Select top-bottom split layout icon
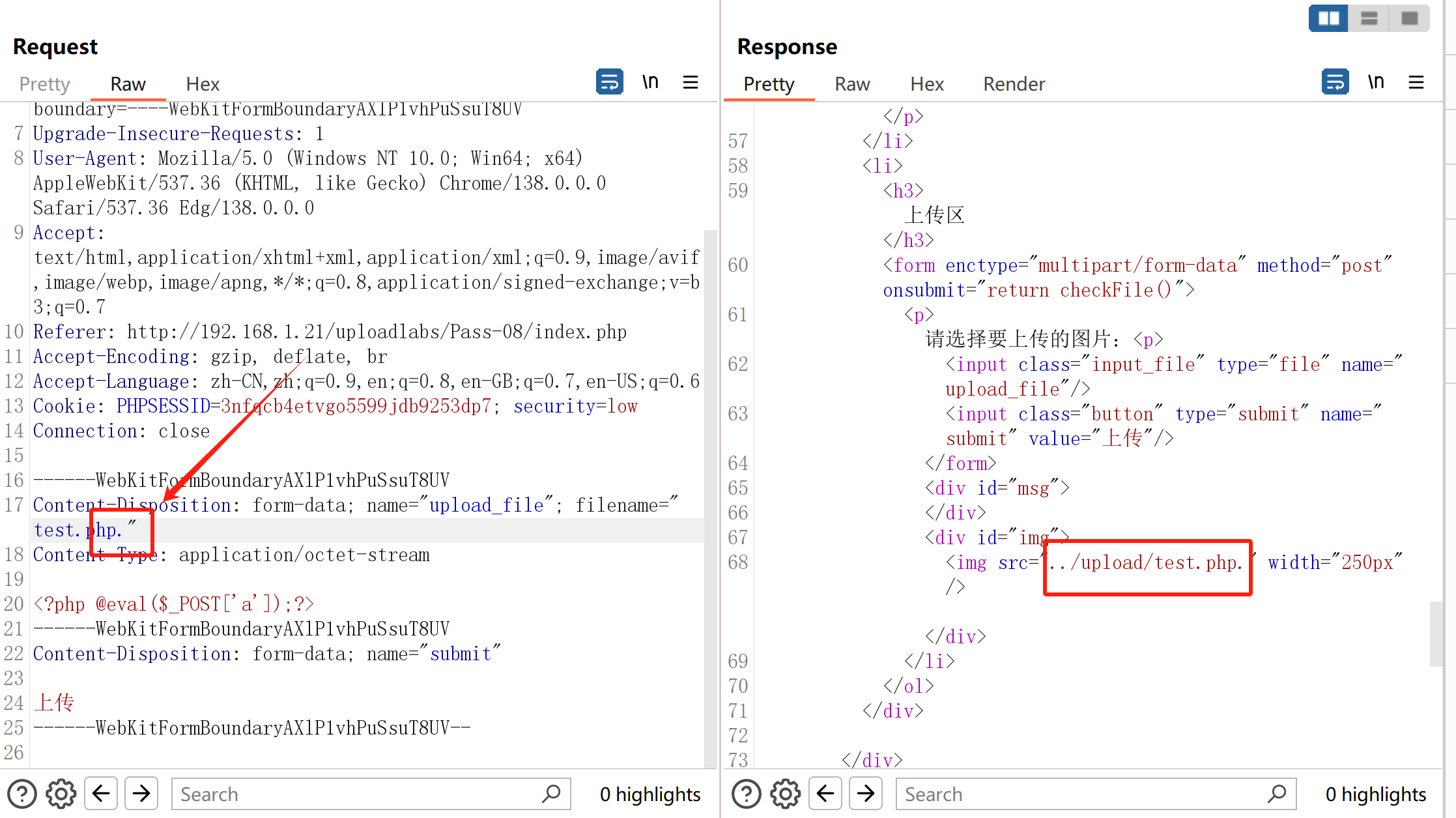The height and width of the screenshot is (818, 1456). pos(1369,18)
